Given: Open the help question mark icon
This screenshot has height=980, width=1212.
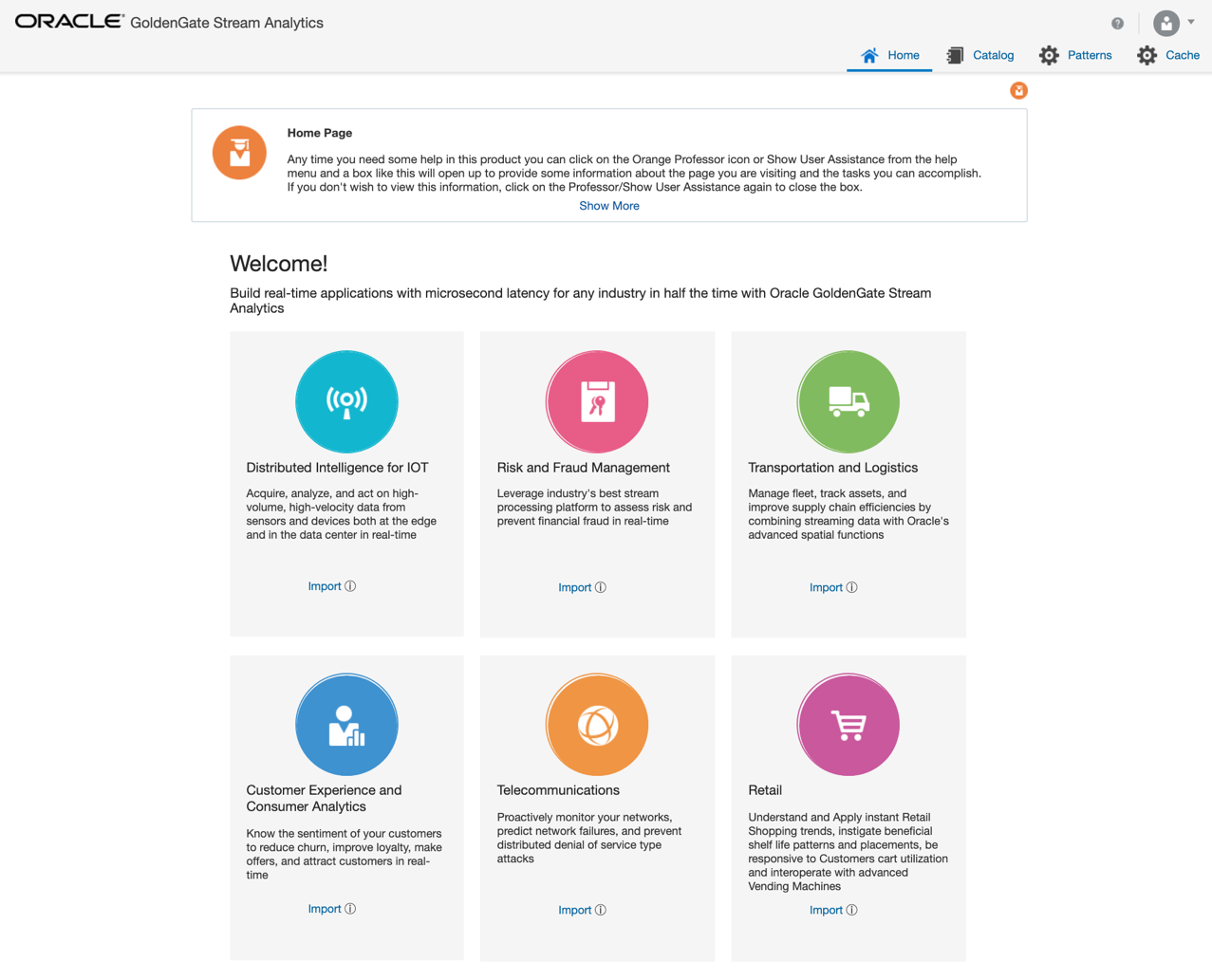Looking at the screenshot, I should (x=1118, y=23).
